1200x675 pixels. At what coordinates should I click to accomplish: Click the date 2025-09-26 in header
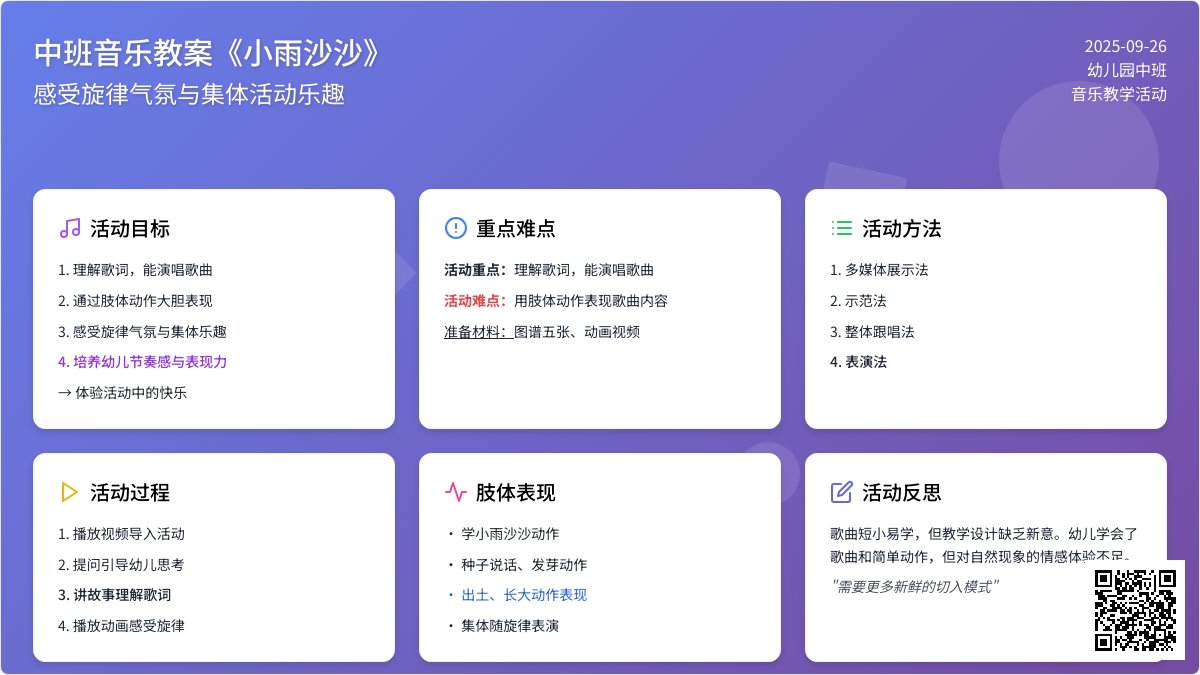pyautogui.click(x=1125, y=46)
